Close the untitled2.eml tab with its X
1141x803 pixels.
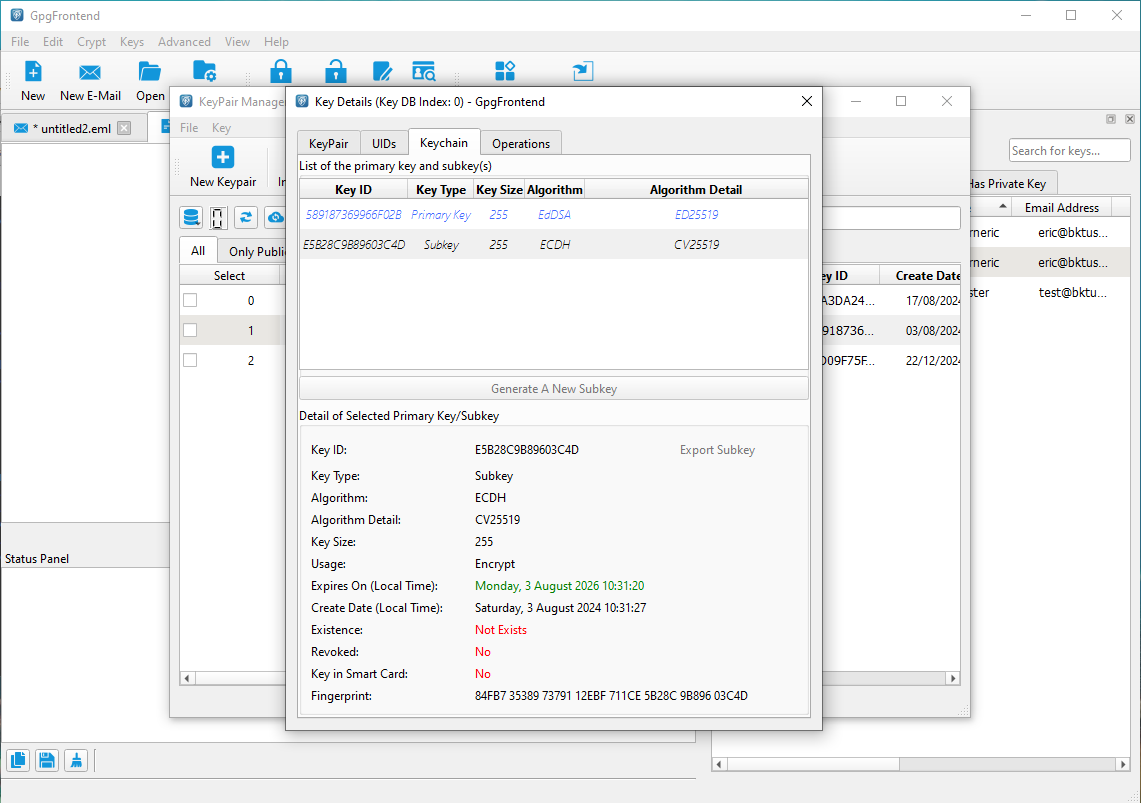tap(124, 128)
